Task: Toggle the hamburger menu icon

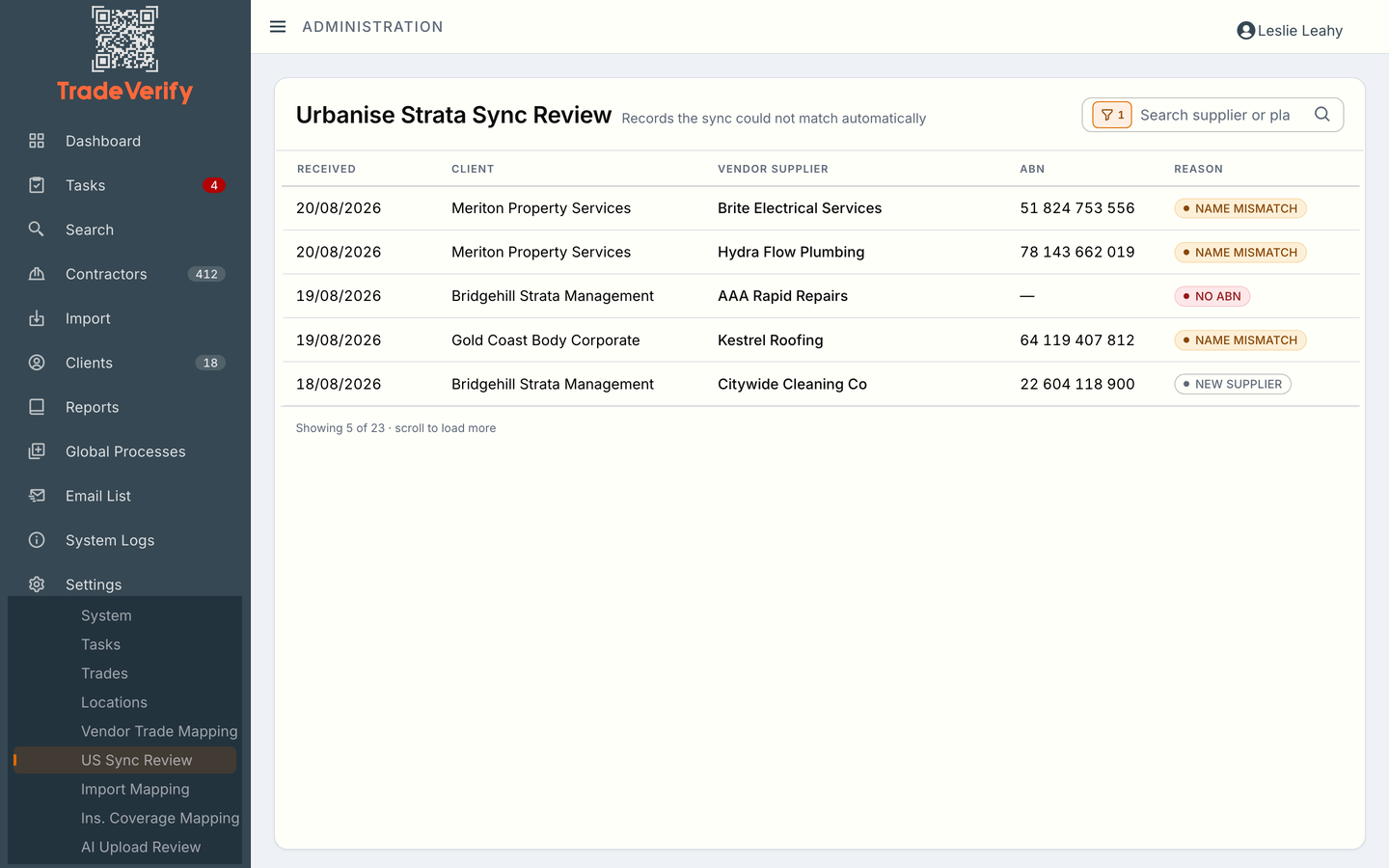Action: coord(278,27)
